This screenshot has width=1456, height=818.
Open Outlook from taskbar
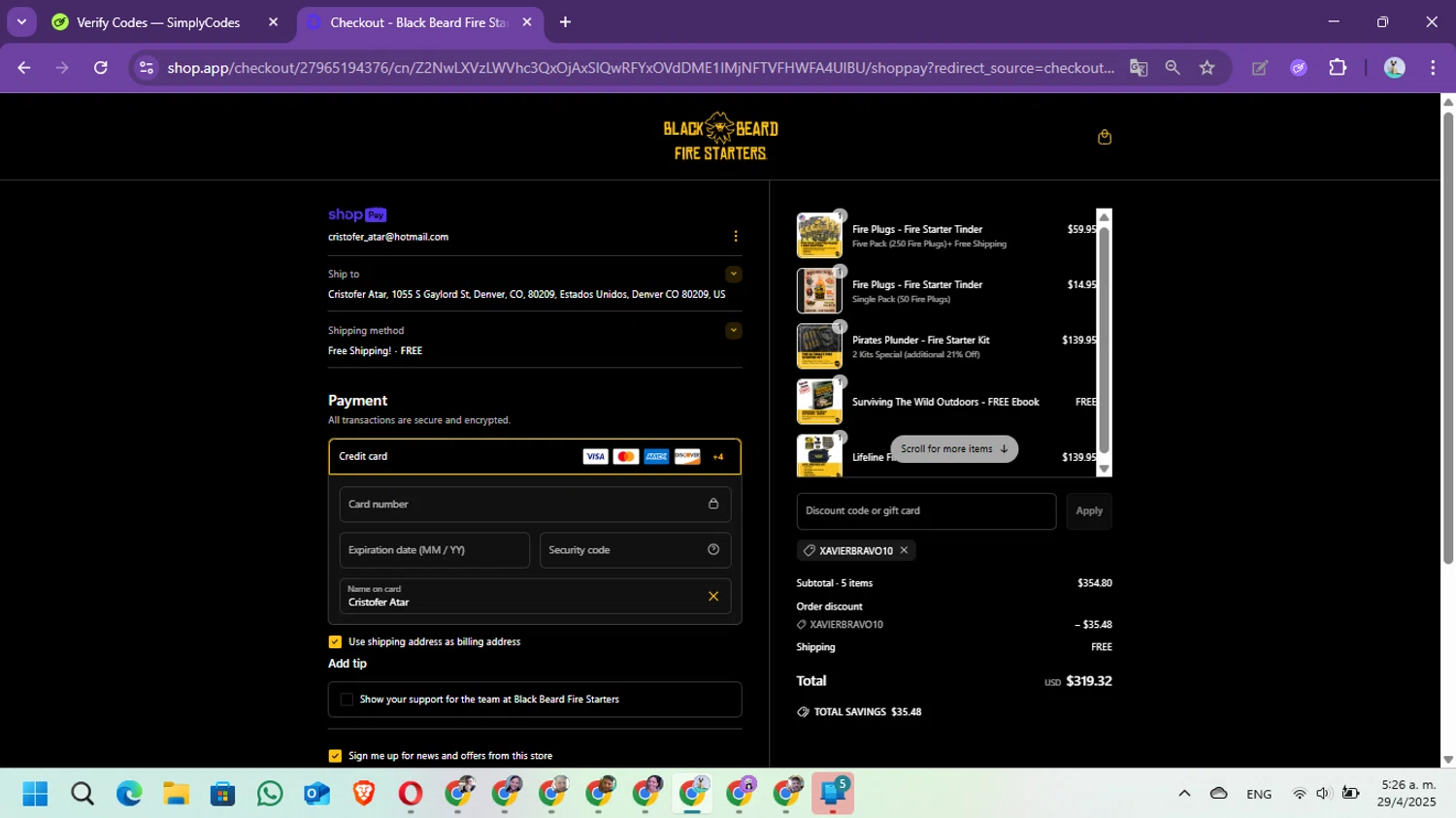point(317,794)
